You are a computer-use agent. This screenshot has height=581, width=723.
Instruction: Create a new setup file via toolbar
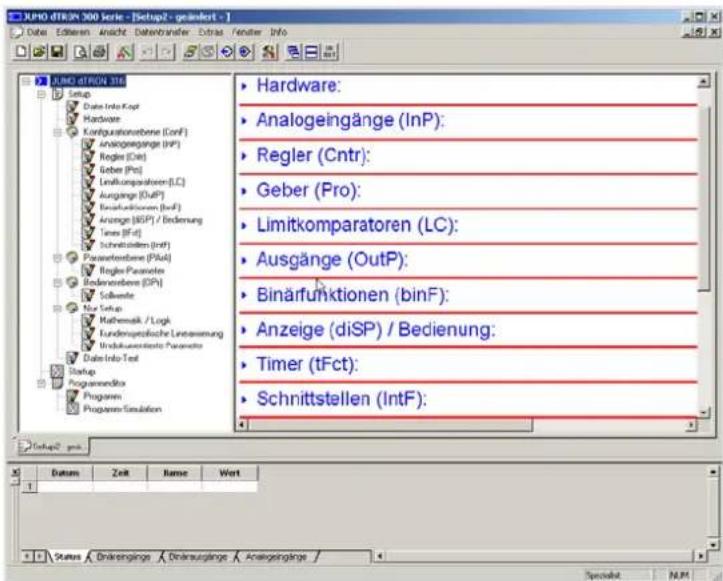click(x=21, y=51)
